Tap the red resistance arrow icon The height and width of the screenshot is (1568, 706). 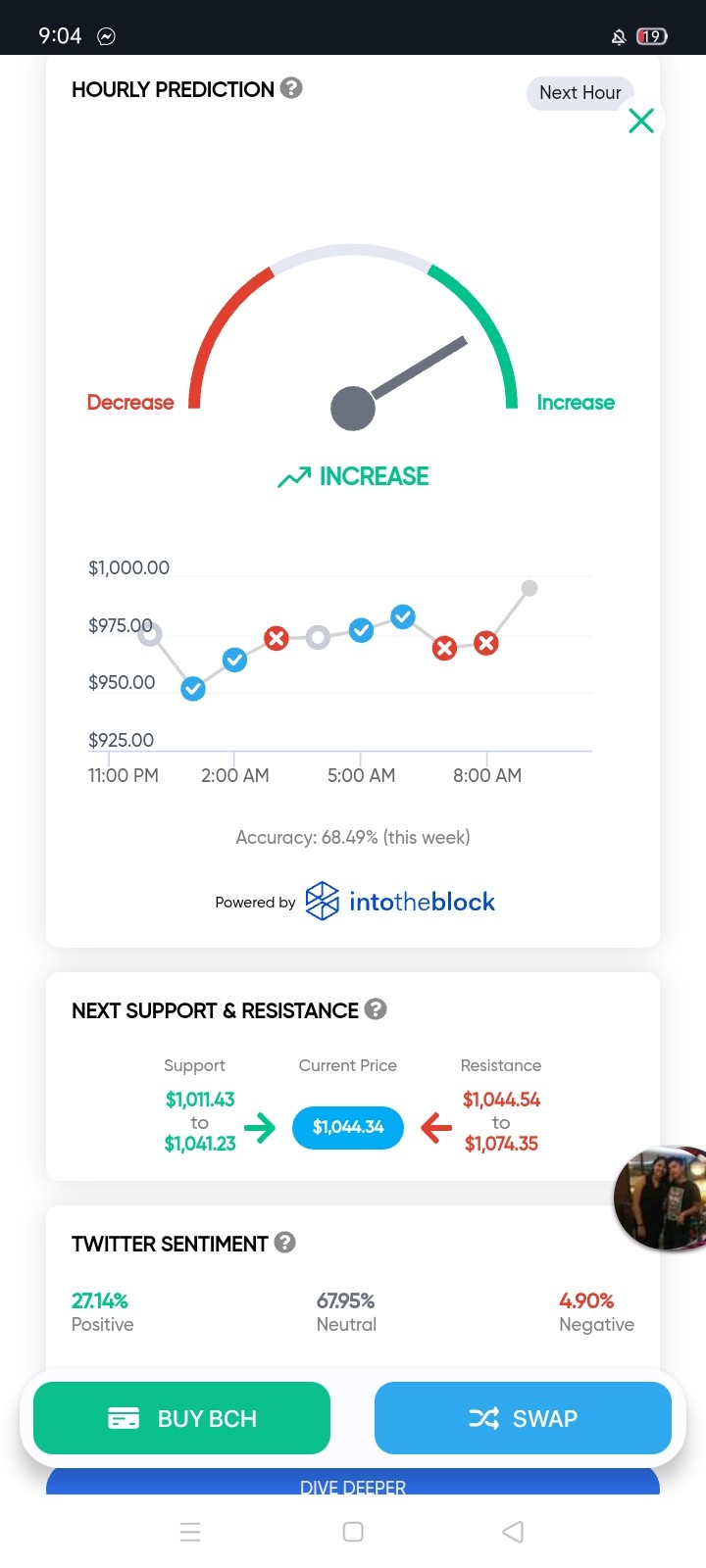pos(436,1127)
